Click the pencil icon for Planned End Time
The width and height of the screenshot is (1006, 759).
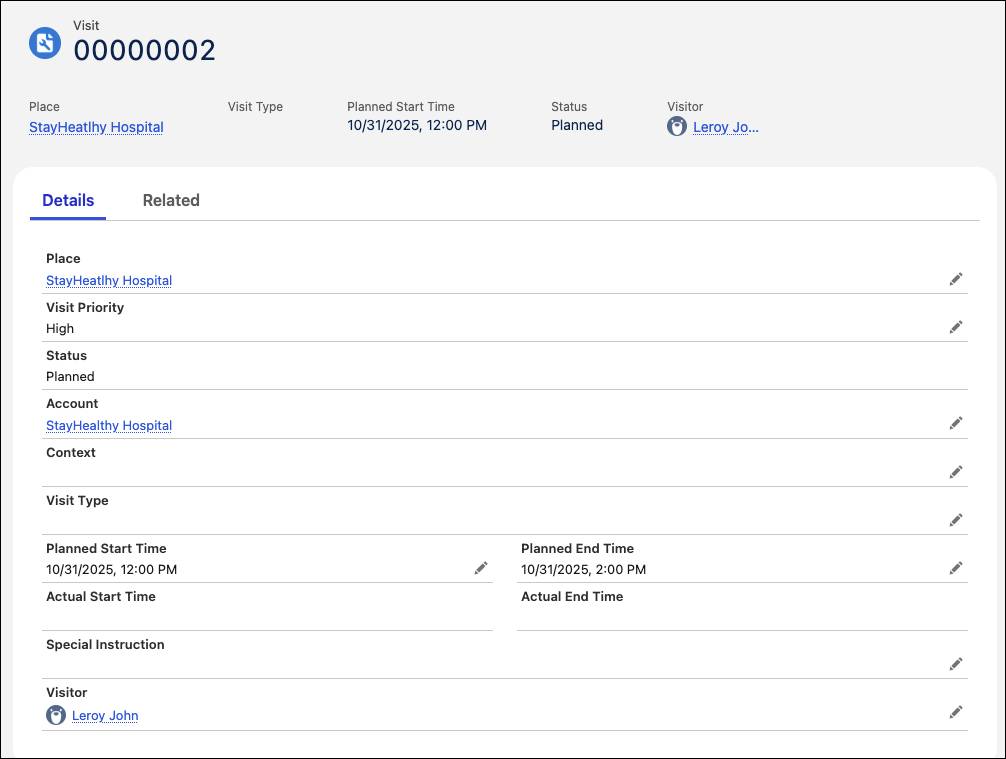point(956,567)
